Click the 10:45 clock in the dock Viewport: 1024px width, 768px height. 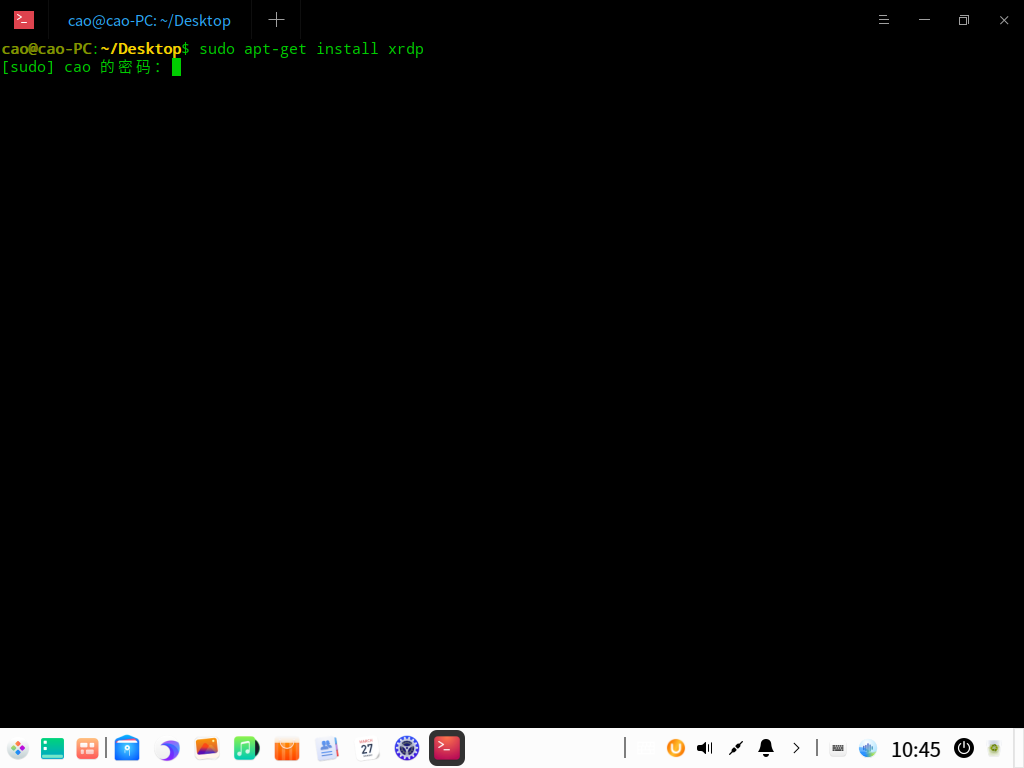click(916, 749)
